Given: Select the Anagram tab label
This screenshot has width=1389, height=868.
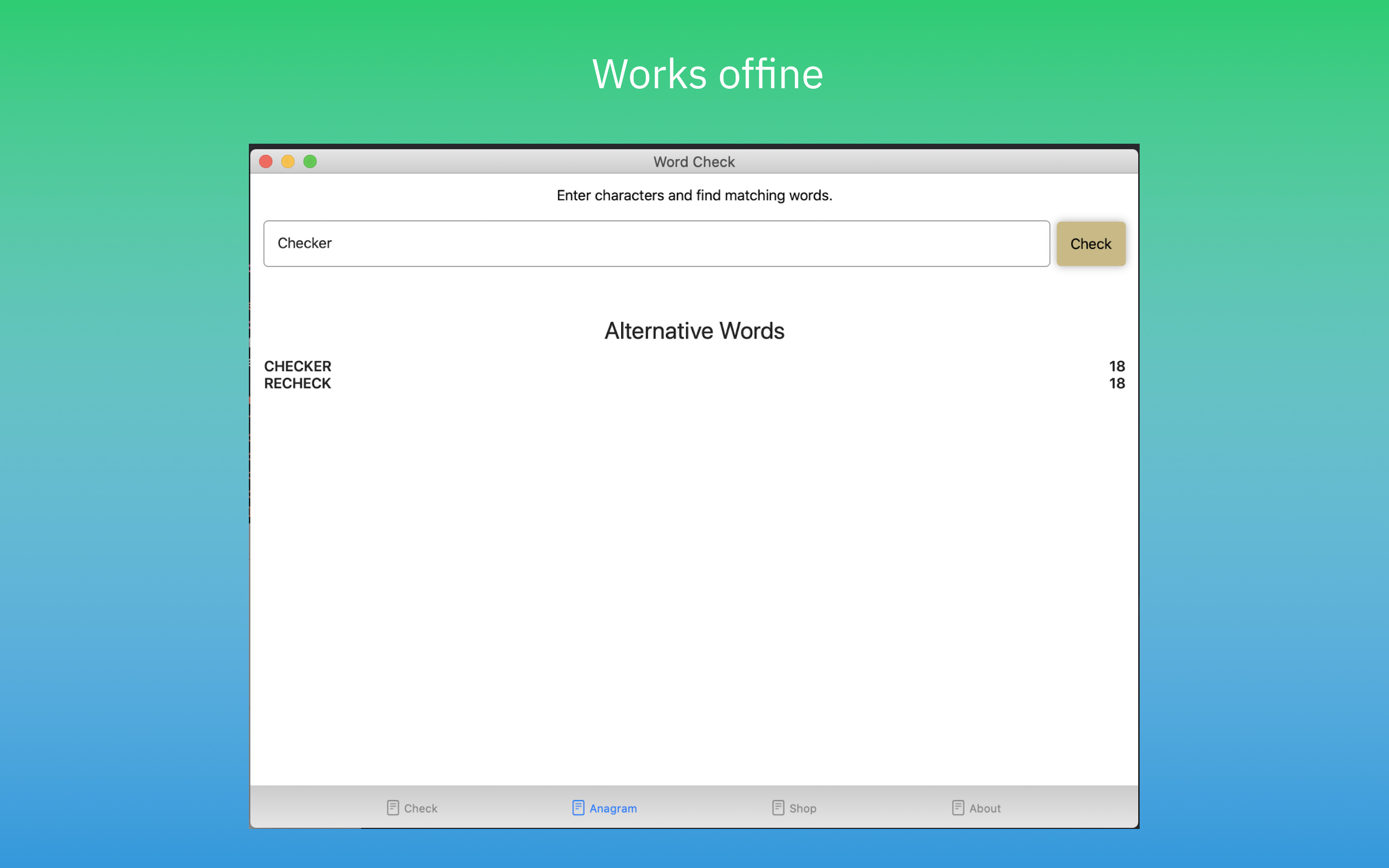Looking at the screenshot, I should pos(613,808).
